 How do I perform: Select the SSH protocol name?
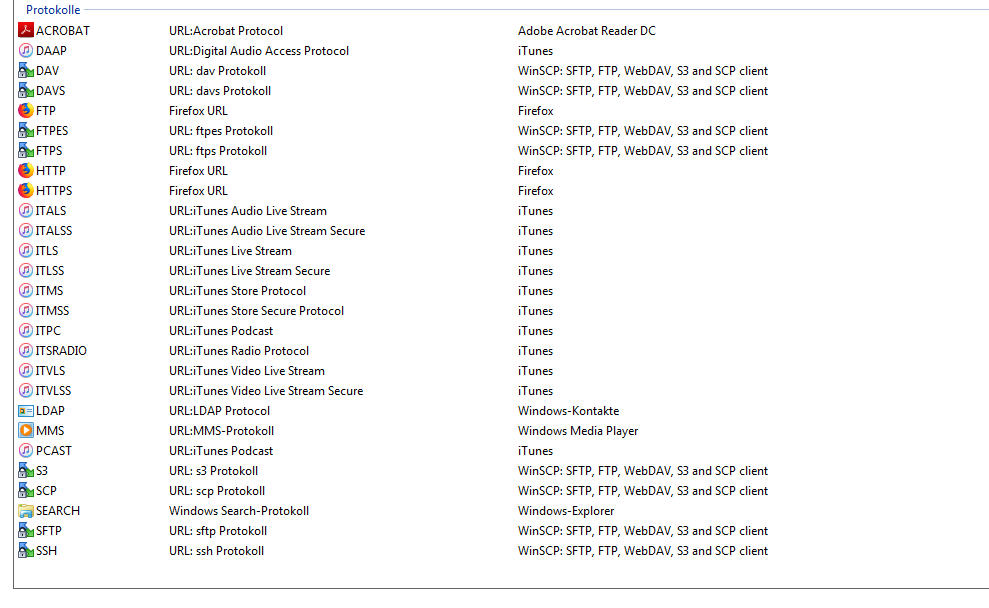coord(46,551)
